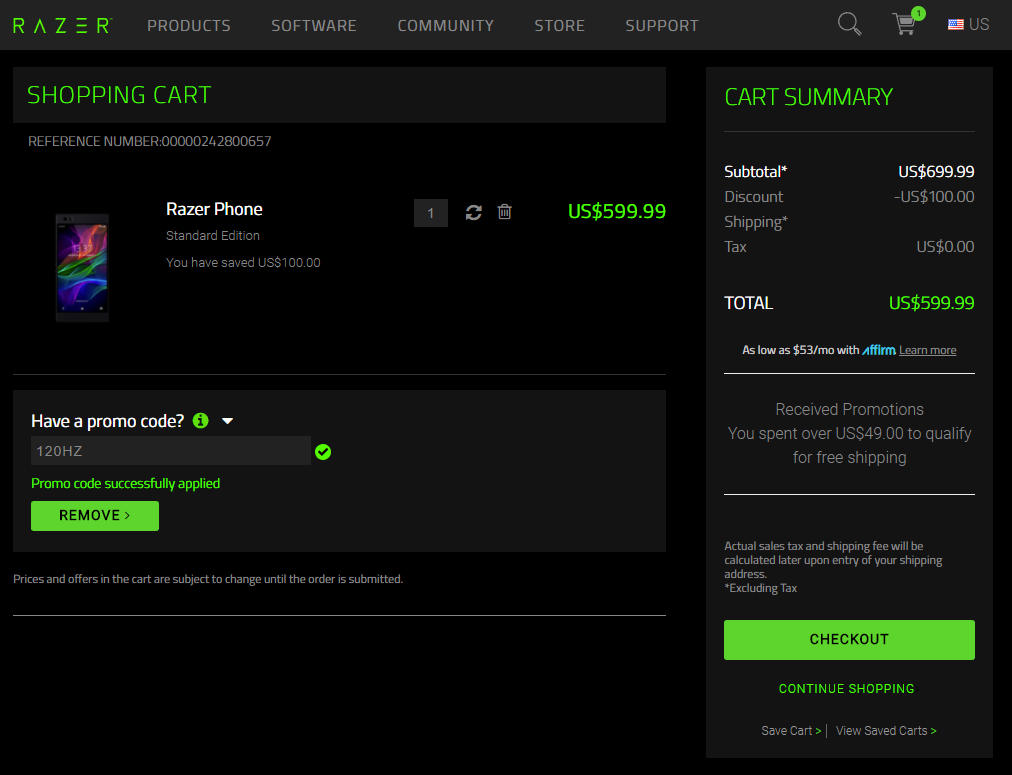
Task: Open the region dropdown labeled US
Action: point(968,24)
